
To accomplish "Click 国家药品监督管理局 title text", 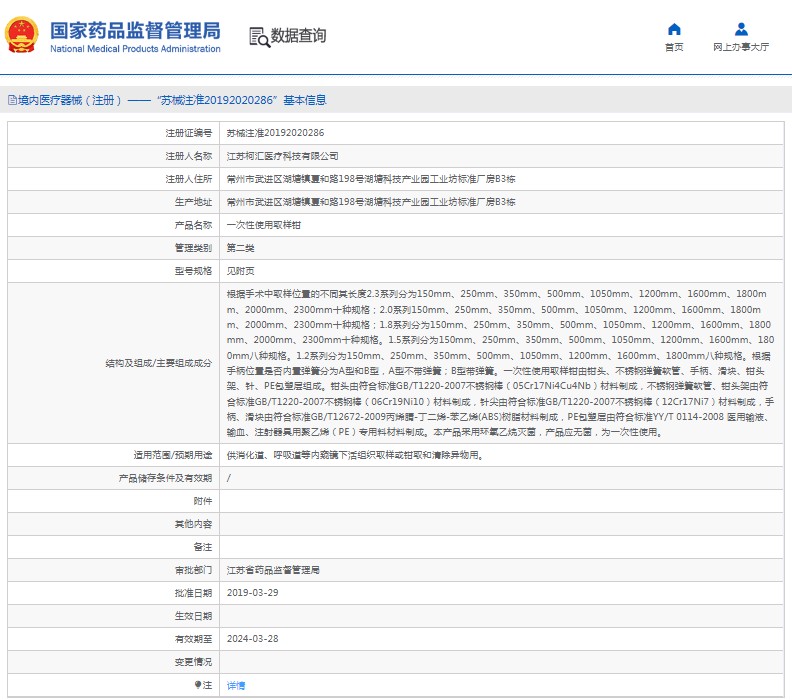I will pyautogui.click(x=135, y=30).
